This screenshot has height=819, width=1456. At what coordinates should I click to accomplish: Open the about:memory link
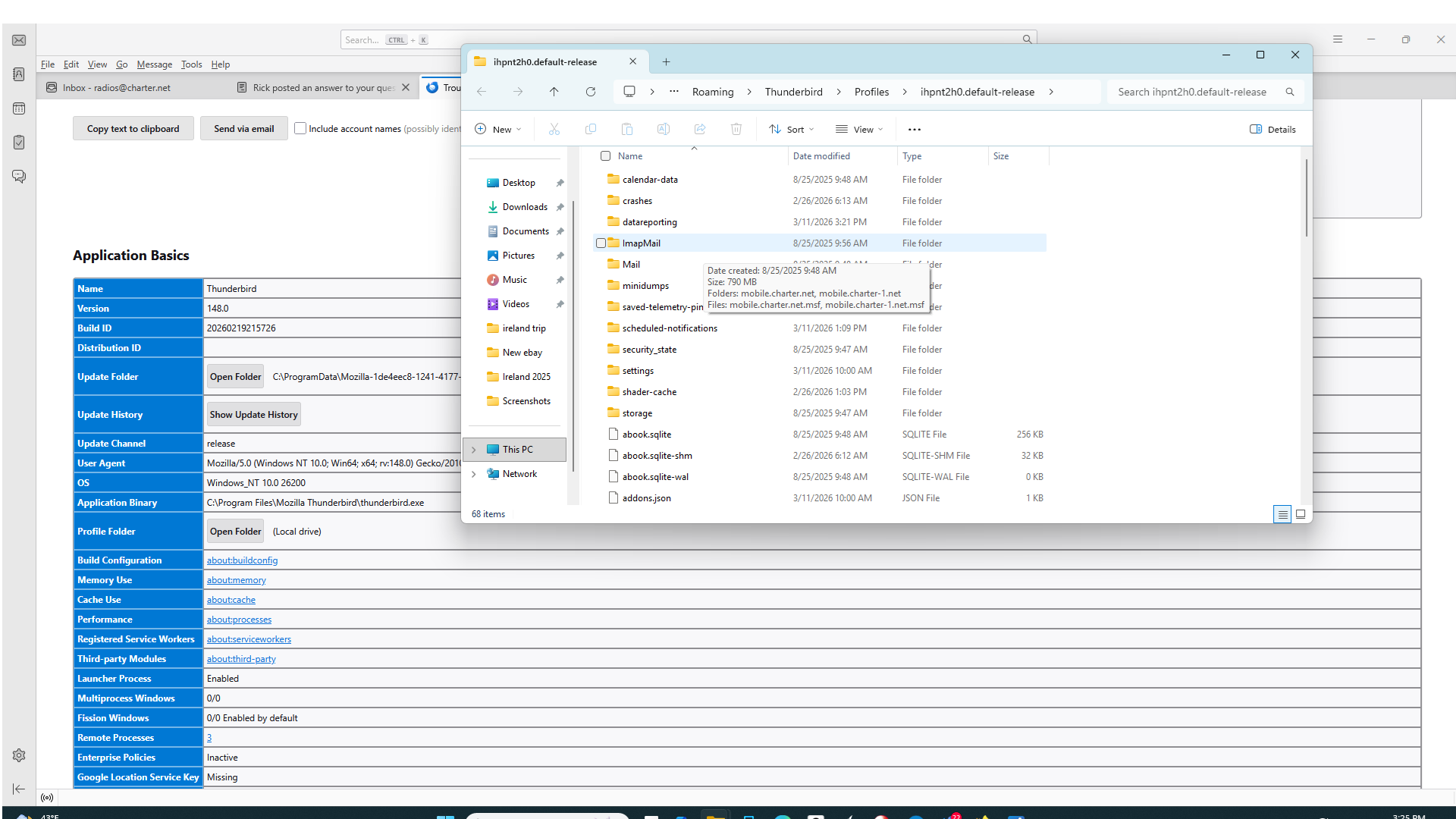pos(237,580)
